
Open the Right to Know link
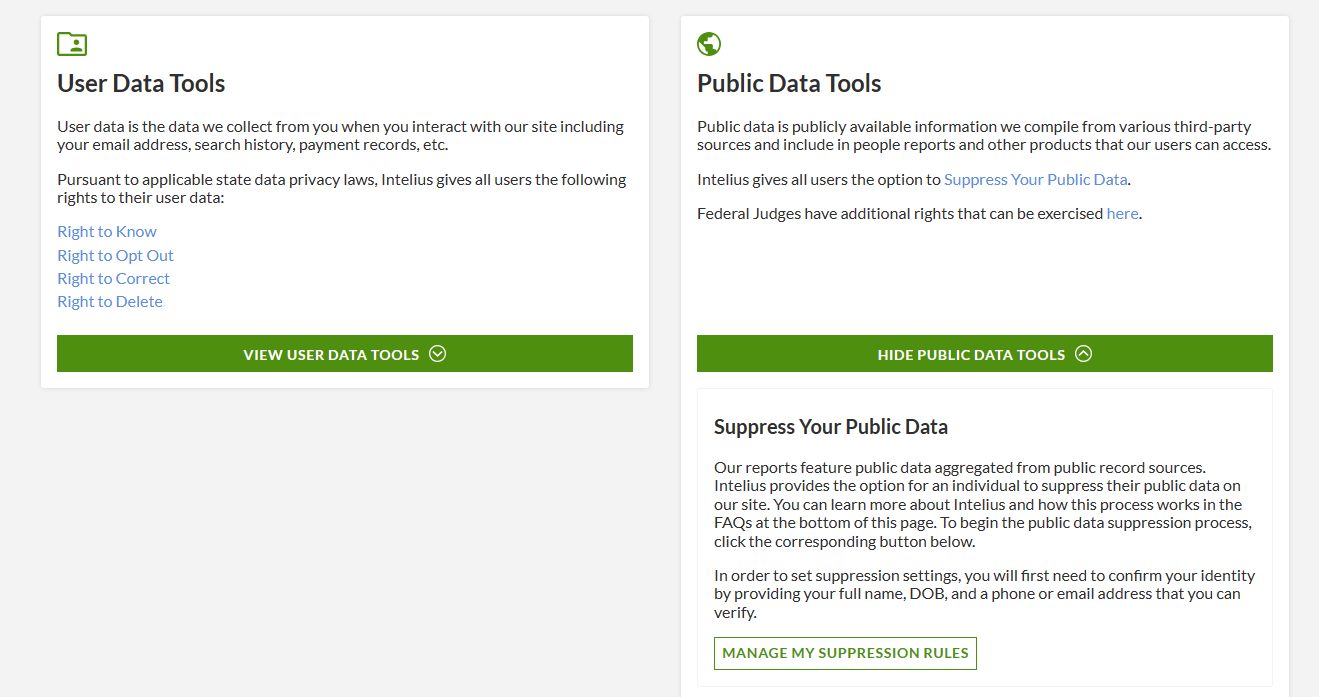[107, 232]
